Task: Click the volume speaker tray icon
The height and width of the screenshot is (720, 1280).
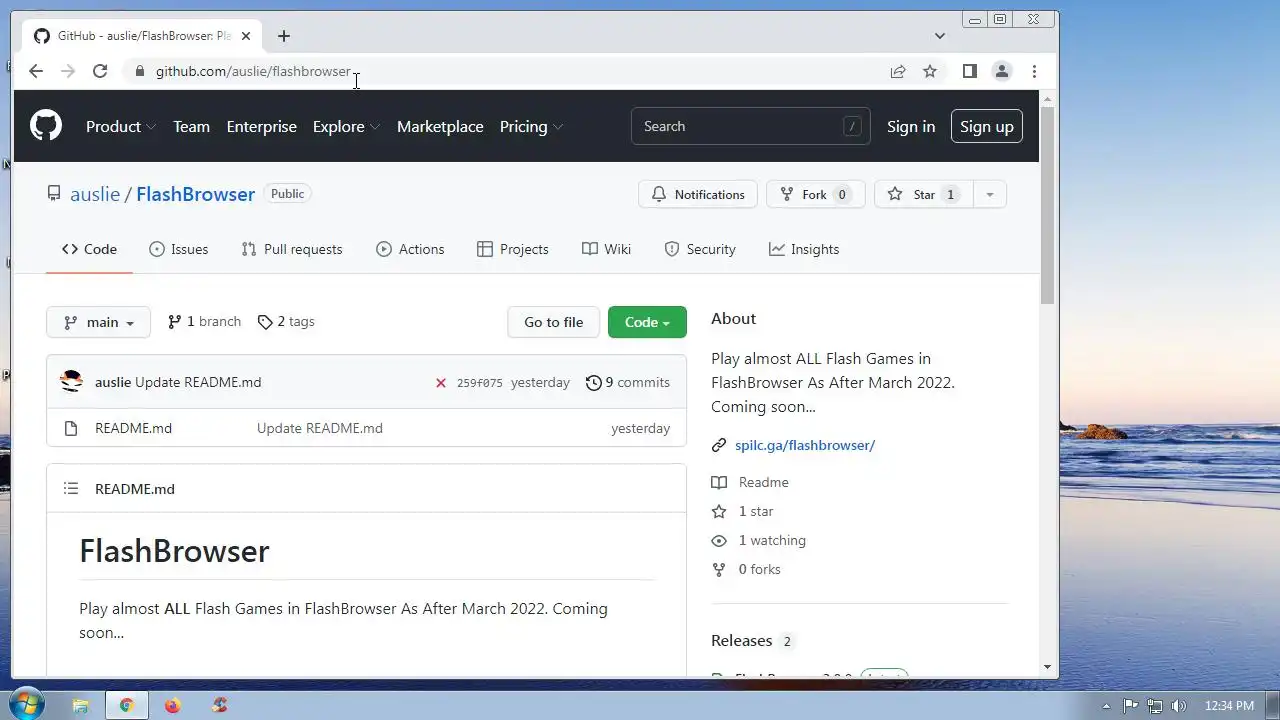Action: 1178,705
